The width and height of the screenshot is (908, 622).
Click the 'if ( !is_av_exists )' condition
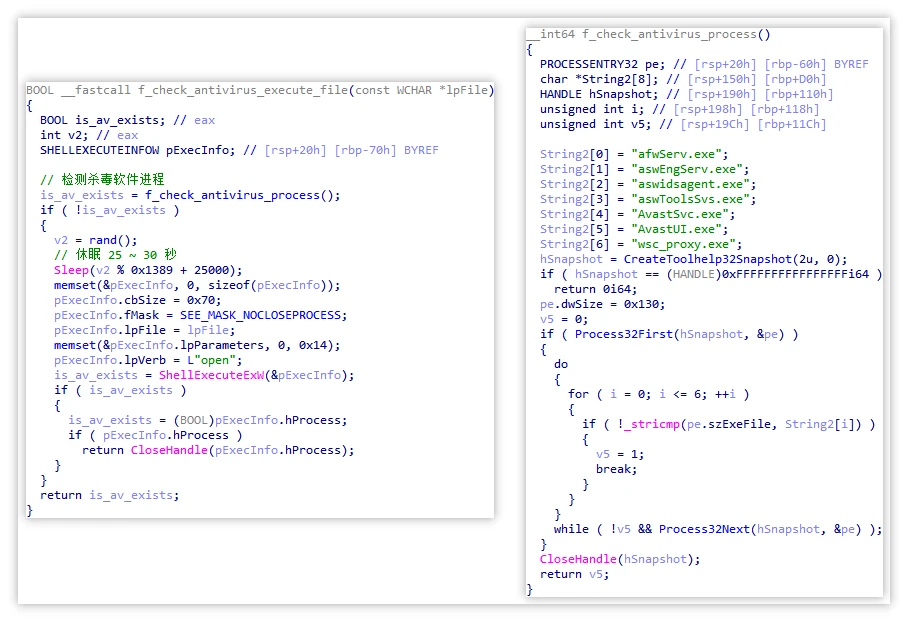pos(109,210)
